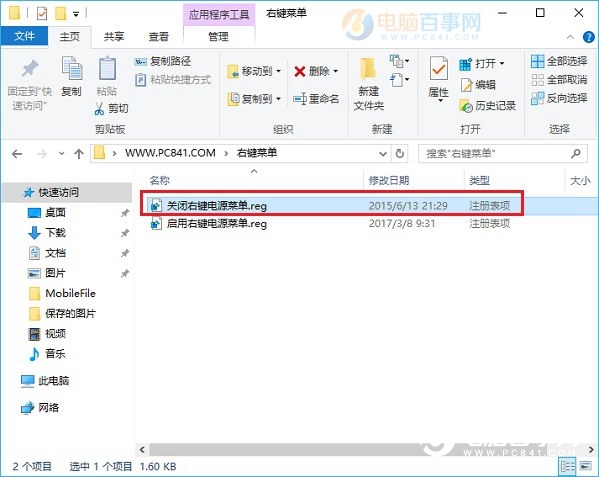Click 粘贴快捷方式 (Paste shortcut)

click(x=173, y=80)
